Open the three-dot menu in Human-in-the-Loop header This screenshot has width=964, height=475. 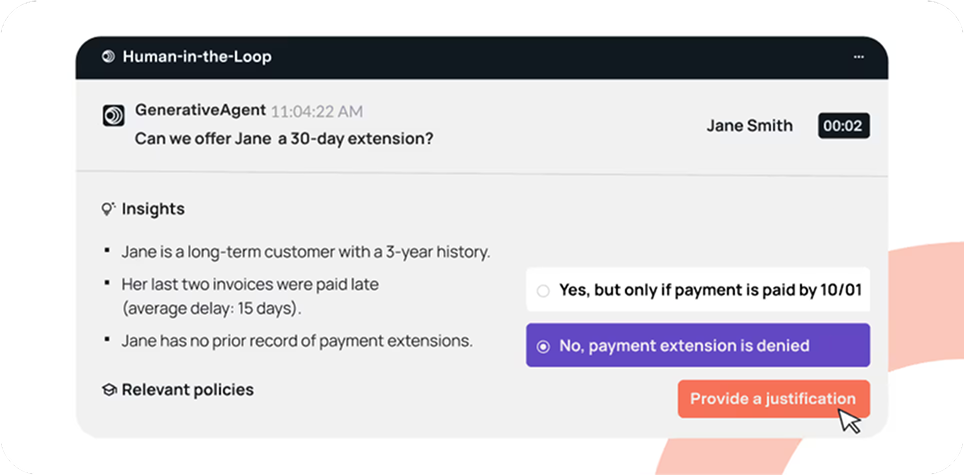pos(858,57)
